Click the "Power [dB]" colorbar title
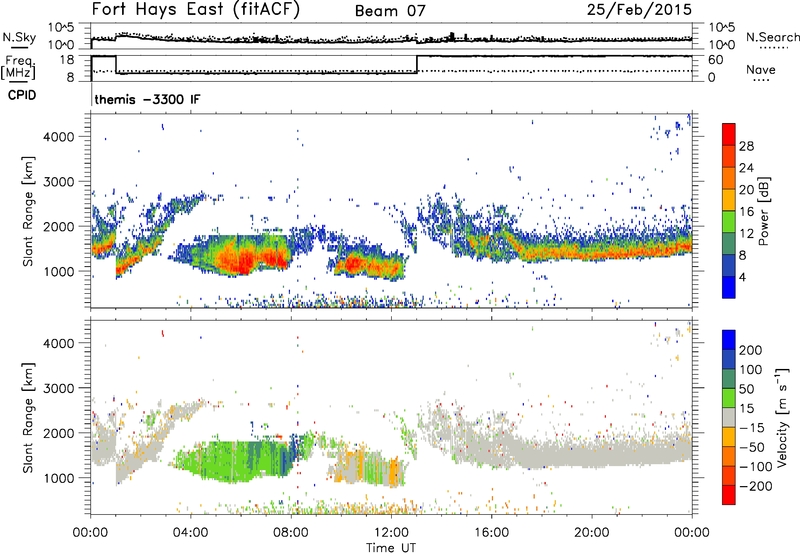 coord(764,211)
